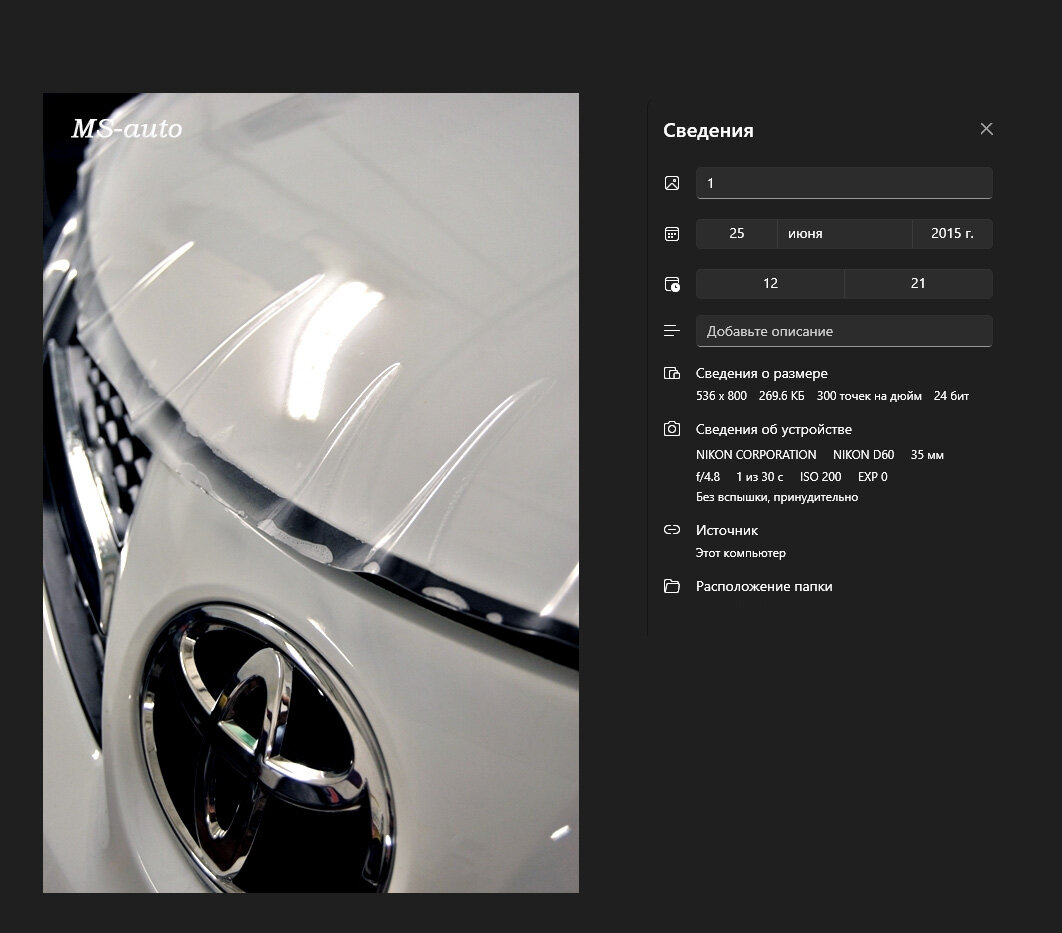
Task: Close the Сведения info panel
Action: (986, 129)
